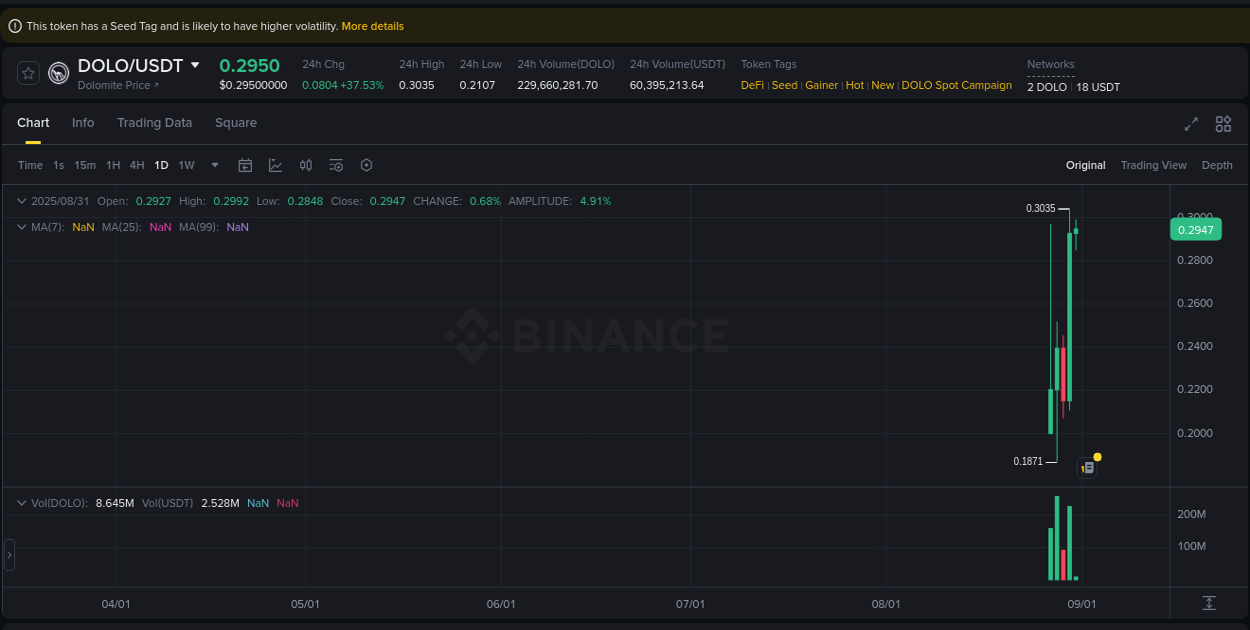Screen dimensions: 1250x630
Task: Select the line chart style icon
Action: [x=275, y=165]
